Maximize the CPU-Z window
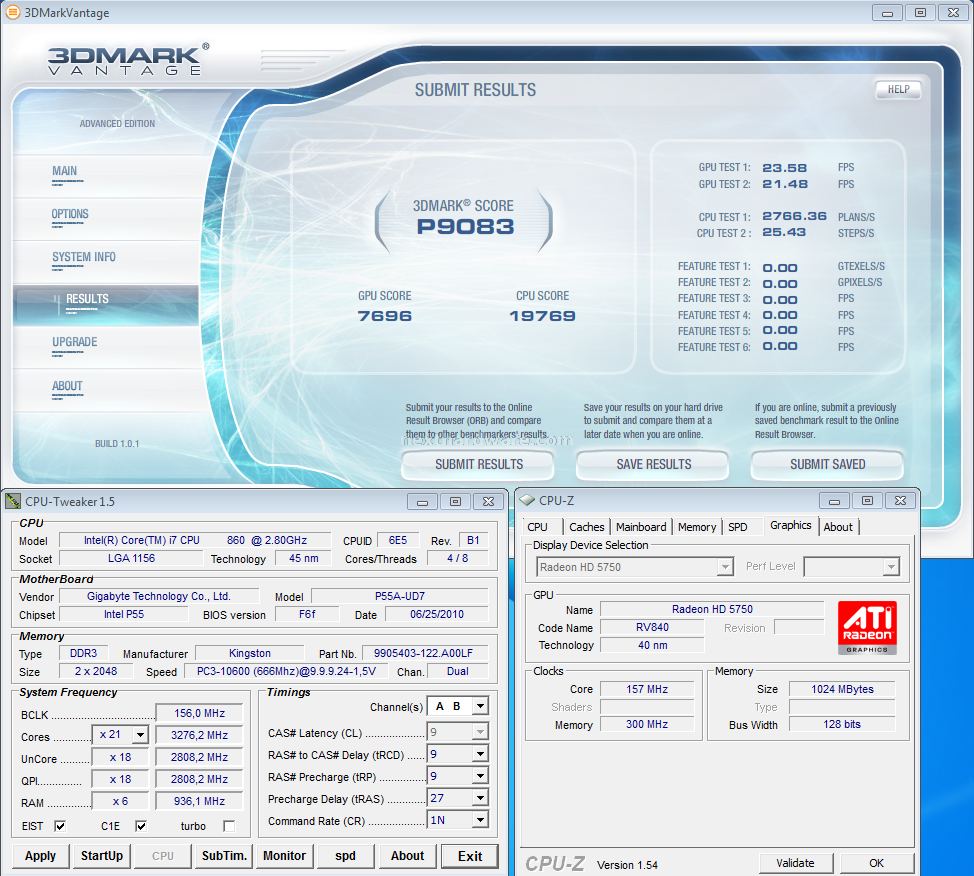This screenshot has height=876, width=974. click(x=867, y=500)
